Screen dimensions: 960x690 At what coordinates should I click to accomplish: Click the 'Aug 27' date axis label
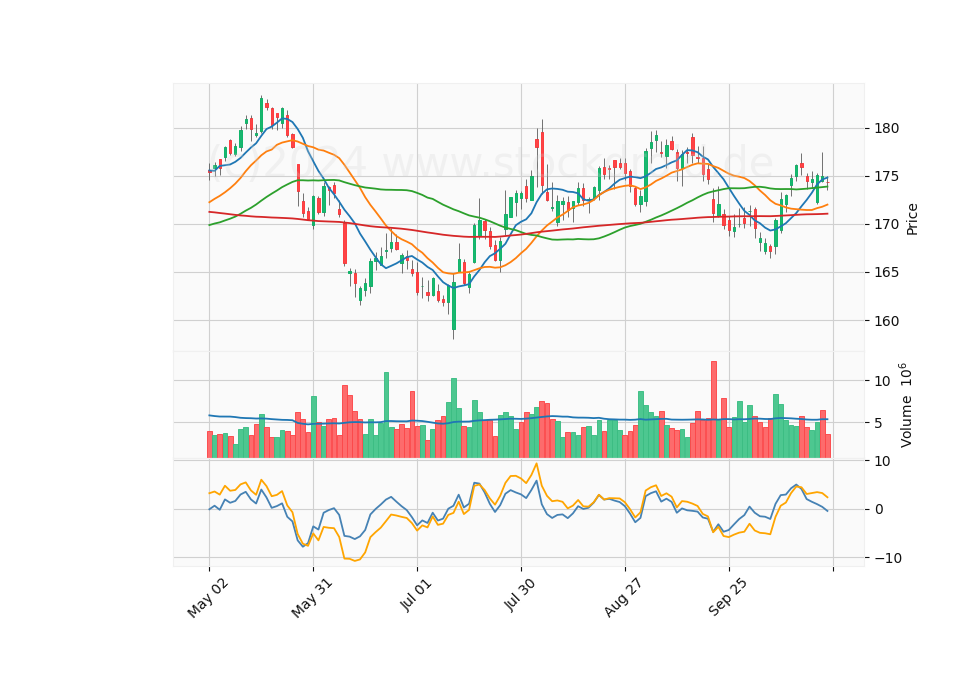[623, 598]
